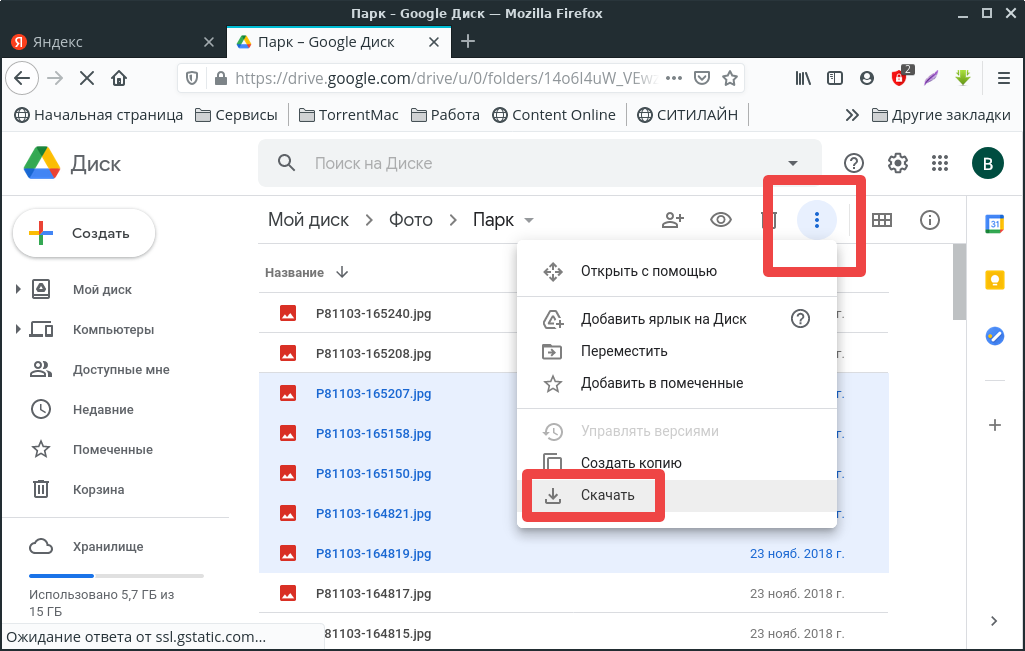1025x651 pixels.
Task: Open Google Keep side panel icon
Action: click(x=995, y=280)
